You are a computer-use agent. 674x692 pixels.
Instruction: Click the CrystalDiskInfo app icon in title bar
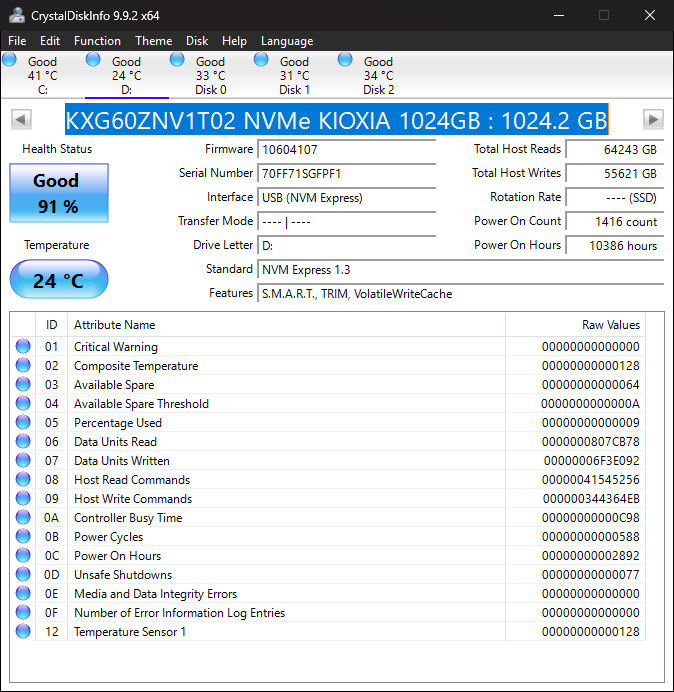coord(17,15)
